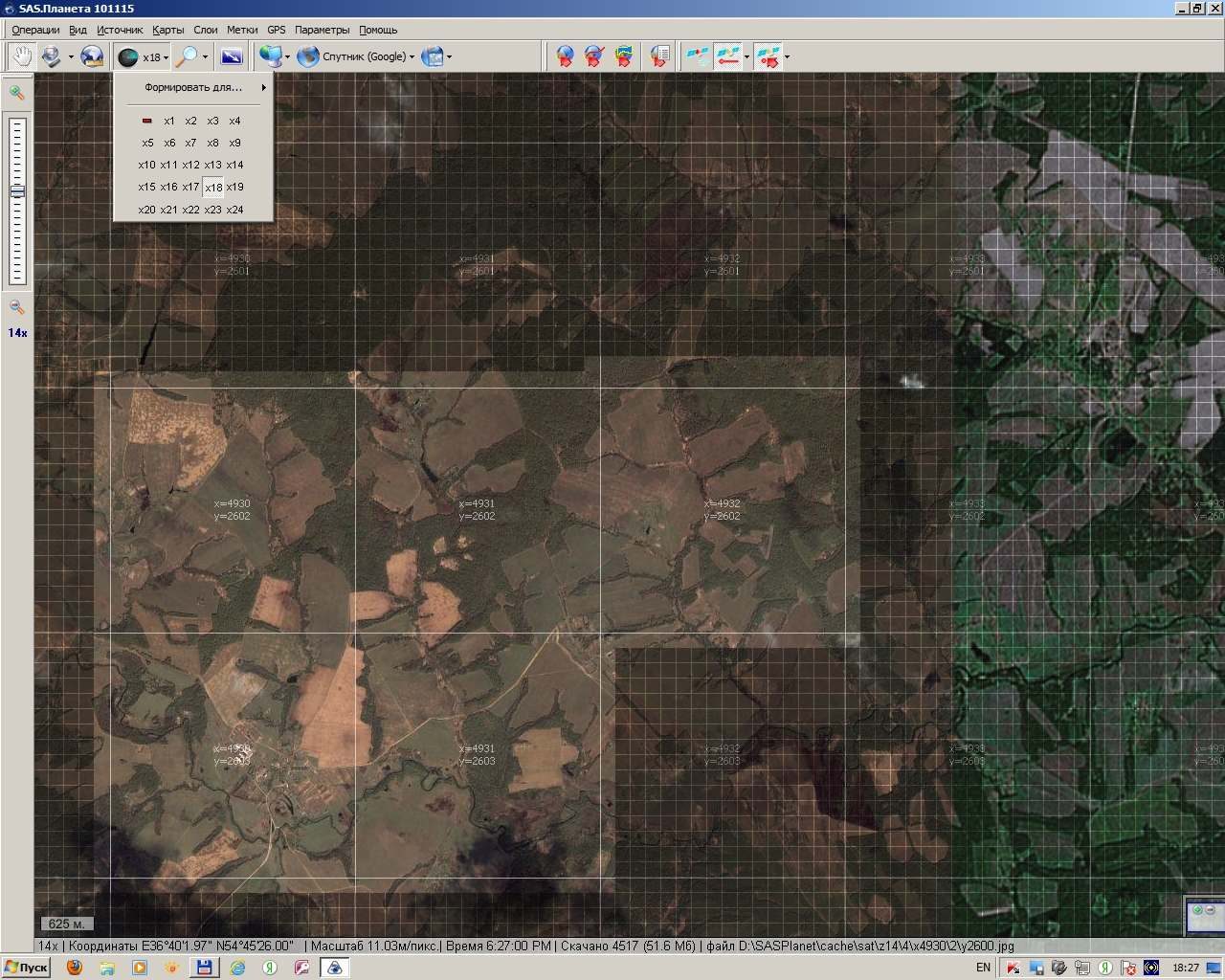Open the Метки menu
The width and height of the screenshot is (1225, 980).
tap(242, 30)
